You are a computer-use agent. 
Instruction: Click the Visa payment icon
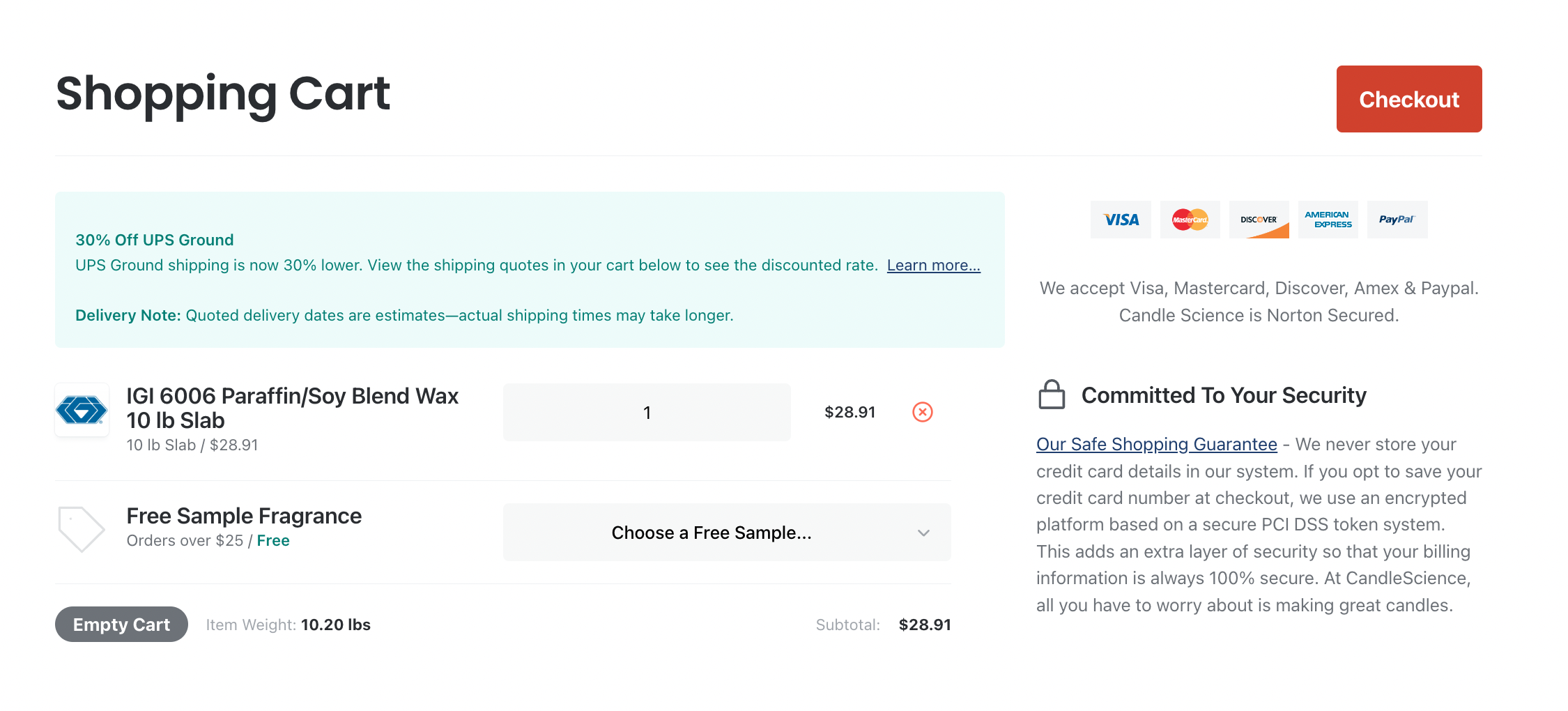1121,220
